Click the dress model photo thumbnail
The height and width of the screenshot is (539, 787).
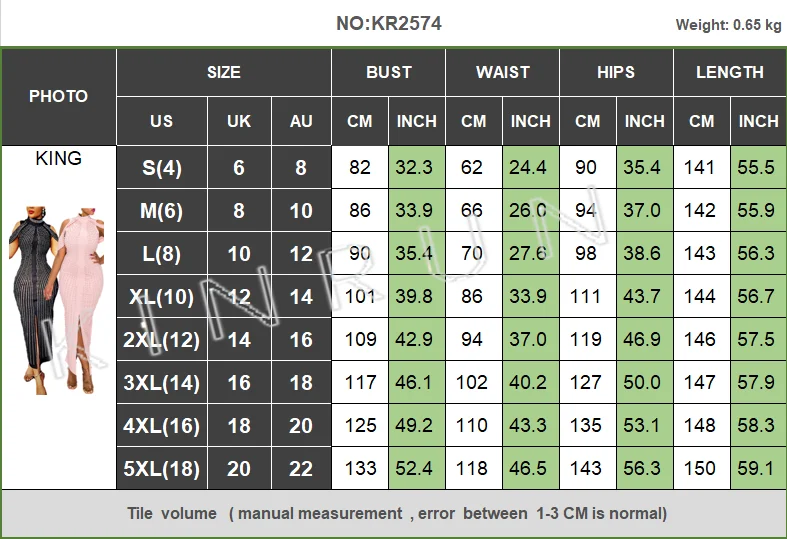click(57, 300)
